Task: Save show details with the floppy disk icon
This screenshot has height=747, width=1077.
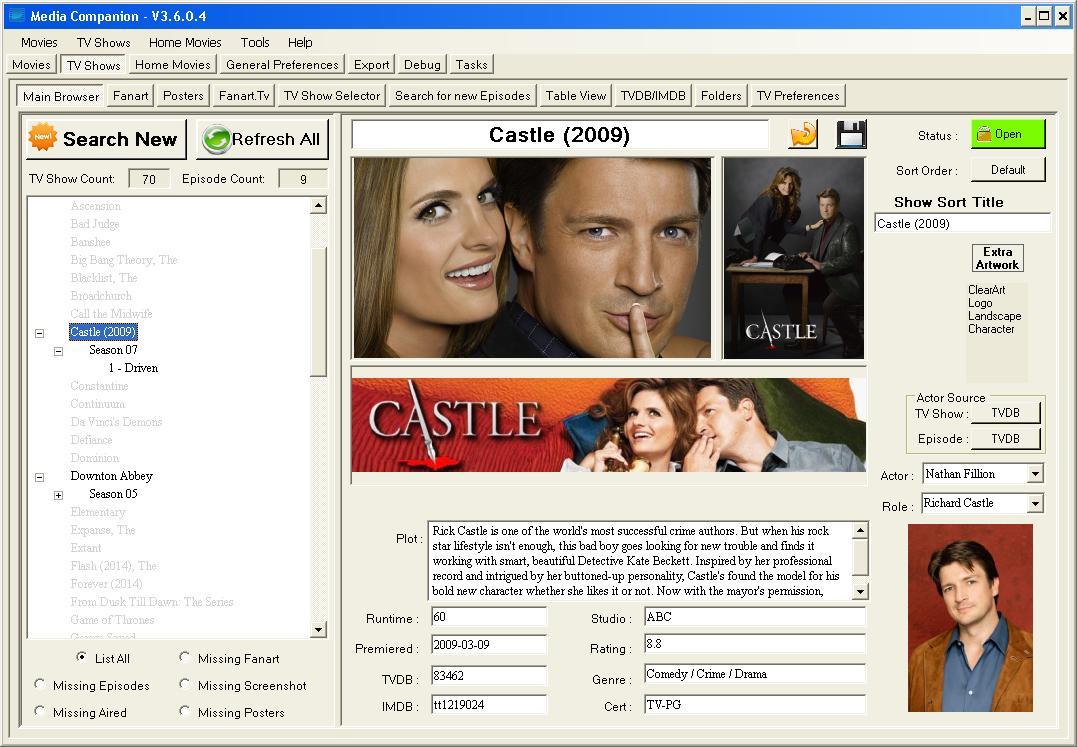Action: click(x=851, y=135)
